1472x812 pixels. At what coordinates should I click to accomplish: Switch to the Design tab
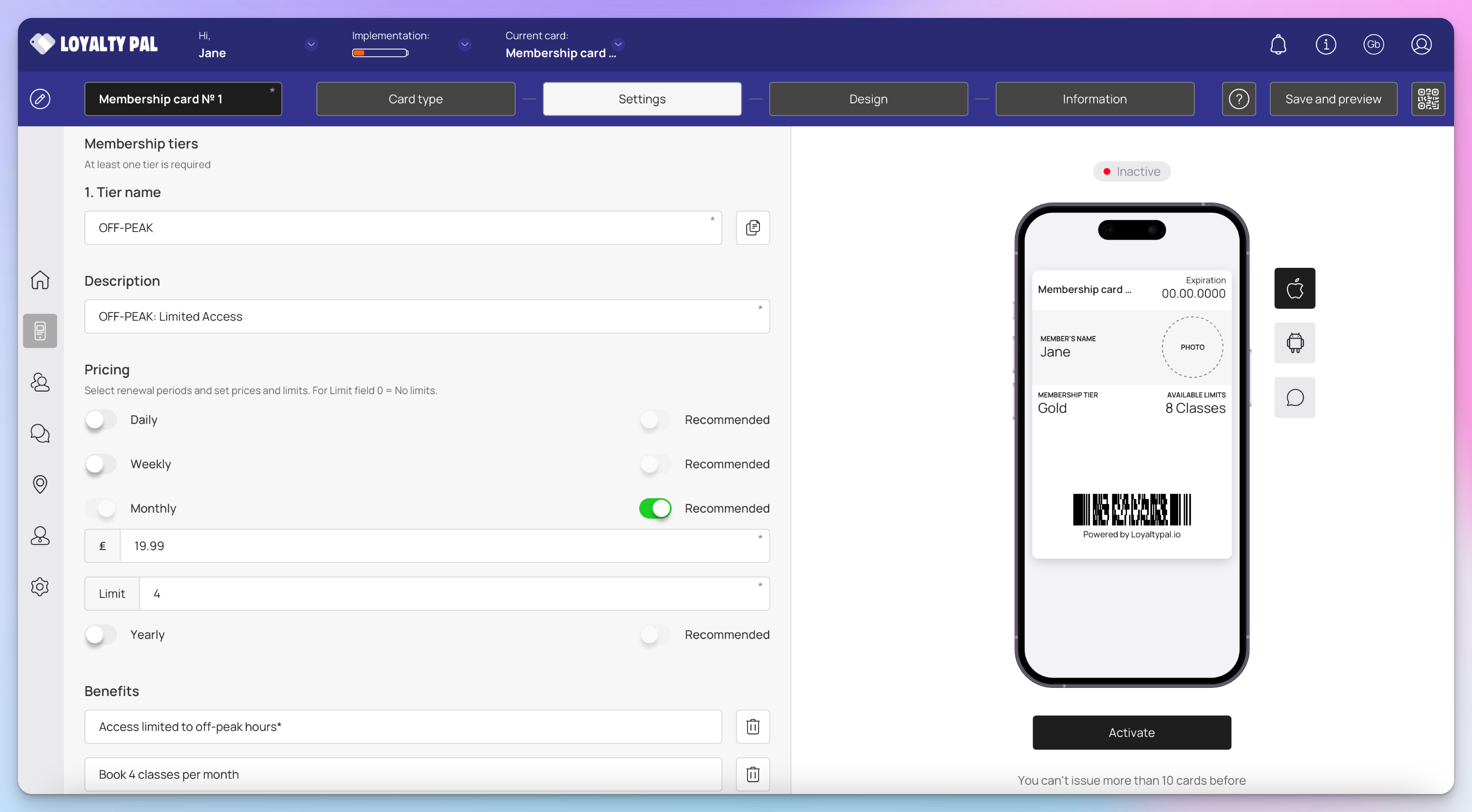click(868, 99)
